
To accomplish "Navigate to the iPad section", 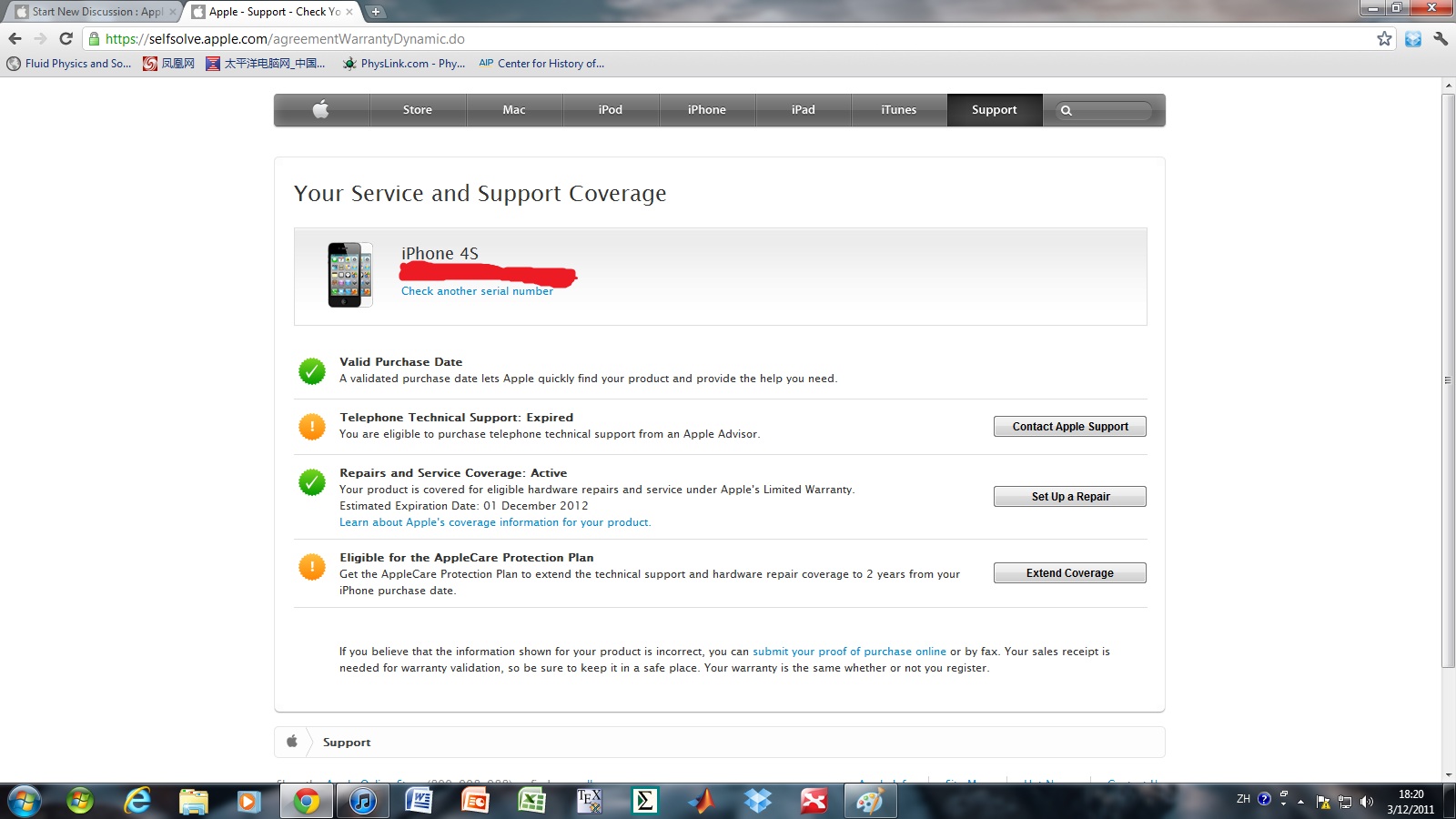I will point(804,110).
